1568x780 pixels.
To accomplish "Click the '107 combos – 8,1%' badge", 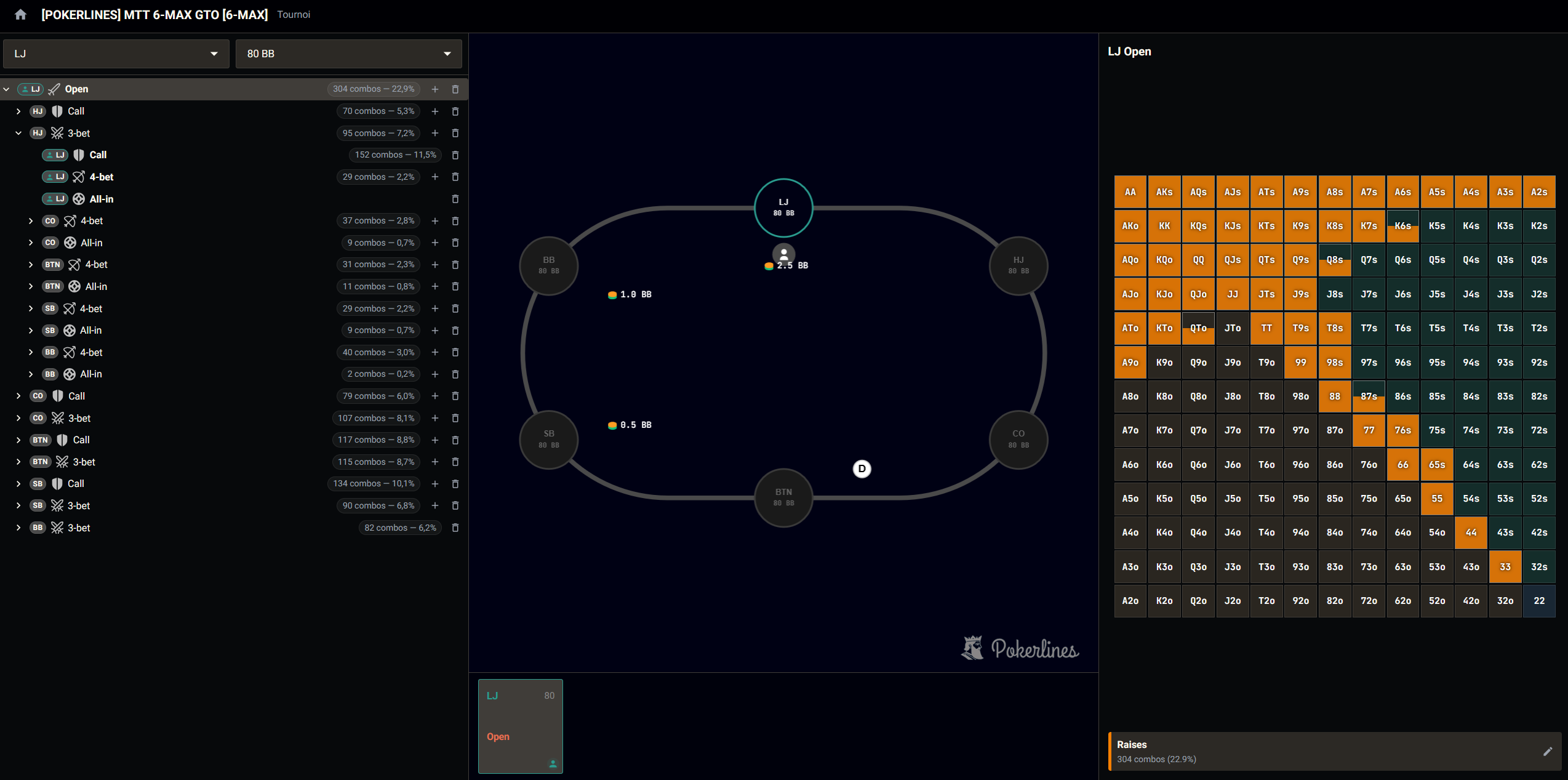I will click(376, 418).
